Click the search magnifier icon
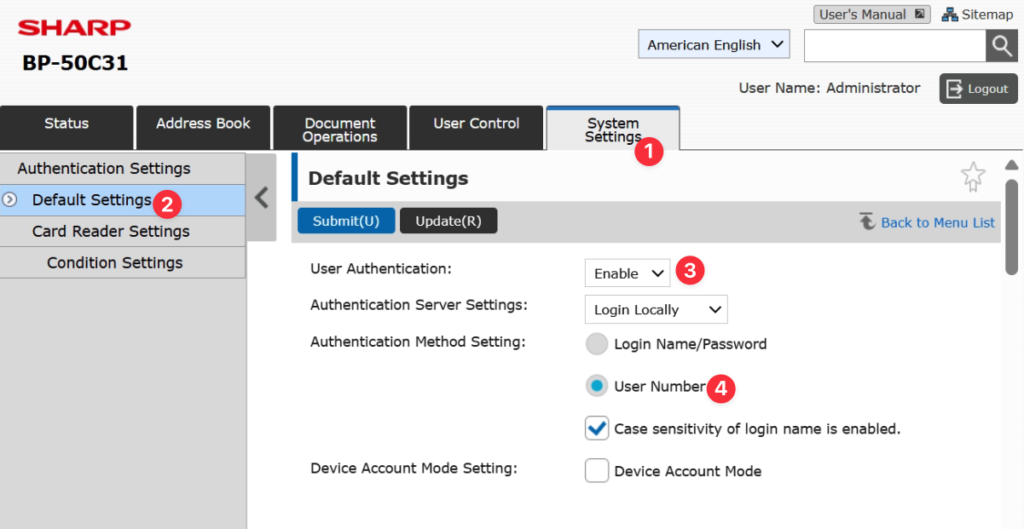 (x=1001, y=46)
